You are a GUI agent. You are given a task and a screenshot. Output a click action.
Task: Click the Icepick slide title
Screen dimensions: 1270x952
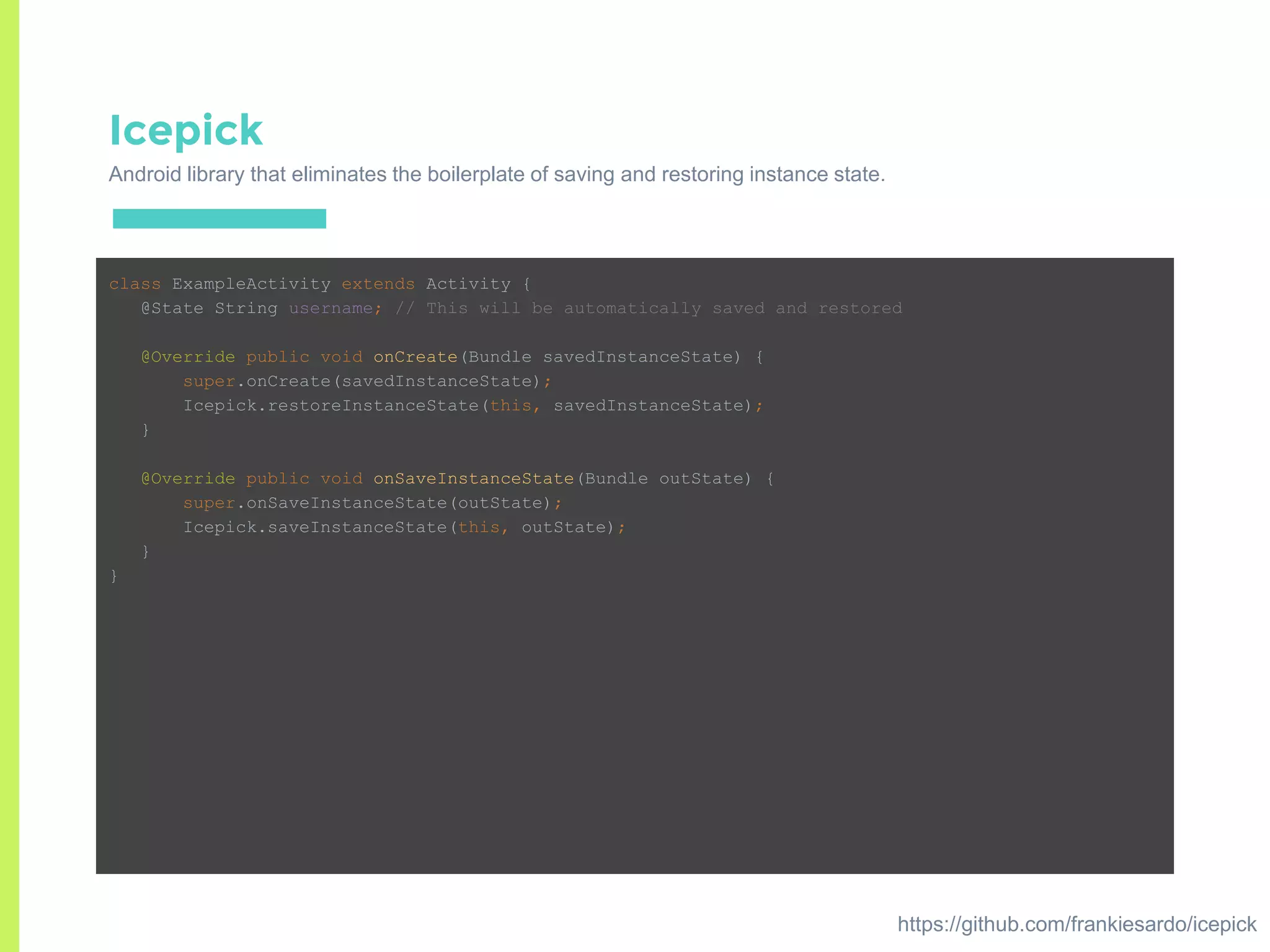[x=186, y=131]
